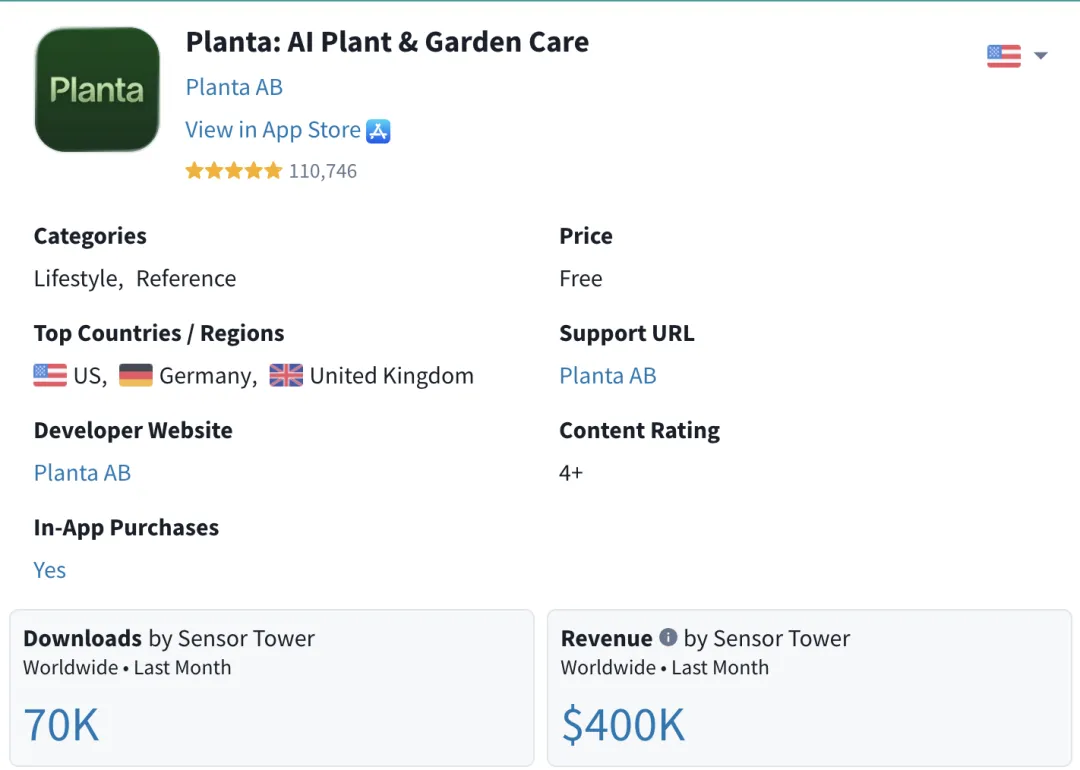Click the green Planta app icon

[x=97, y=90]
